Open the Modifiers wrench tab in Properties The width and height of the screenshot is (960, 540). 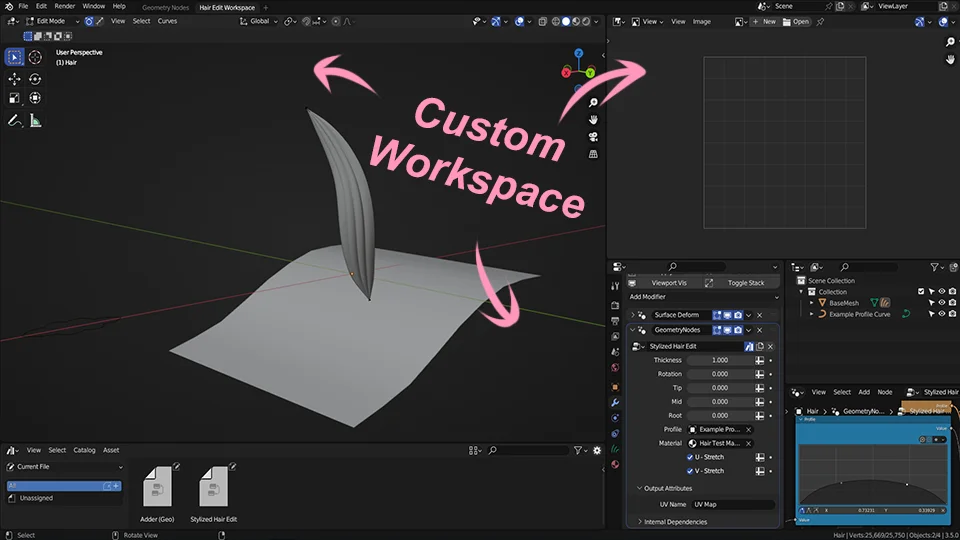click(x=615, y=402)
